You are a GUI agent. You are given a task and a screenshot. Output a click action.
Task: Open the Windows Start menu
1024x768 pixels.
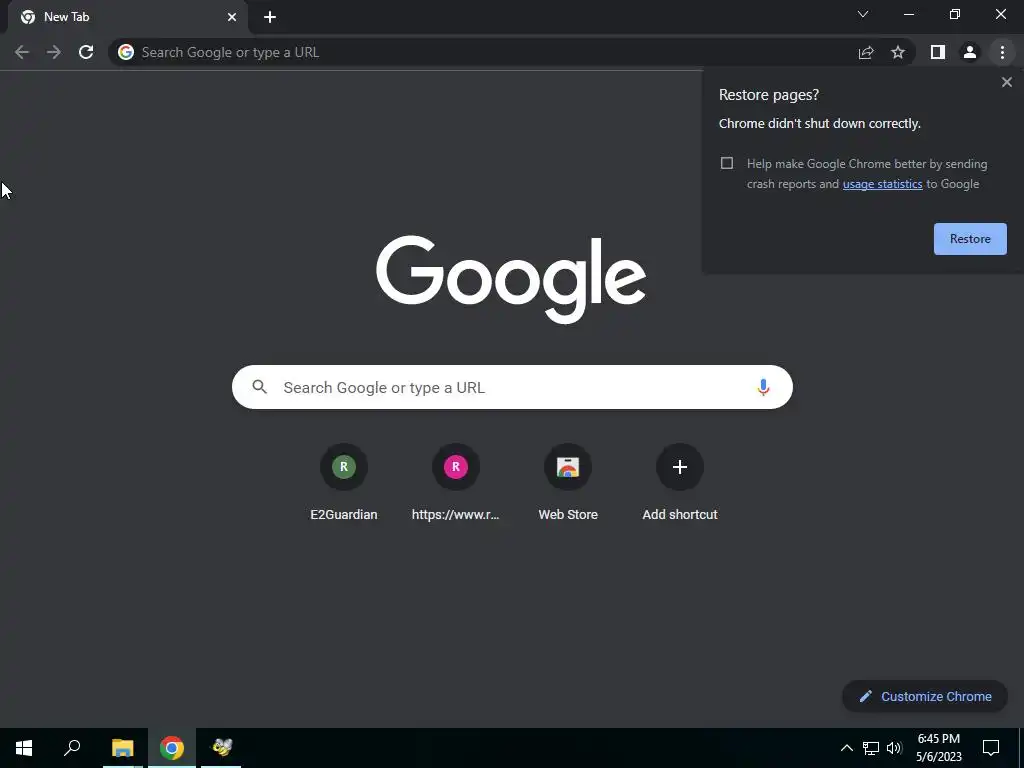(x=24, y=748)
